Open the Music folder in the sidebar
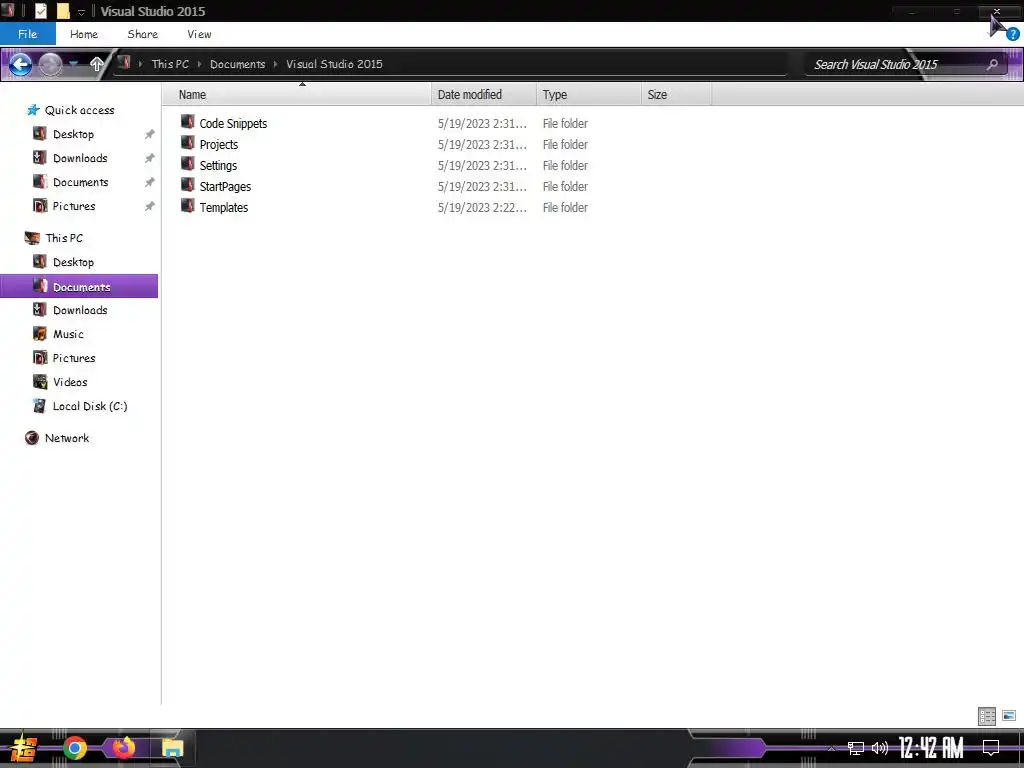Screen dimensions: 1024x768 [68, 334]
